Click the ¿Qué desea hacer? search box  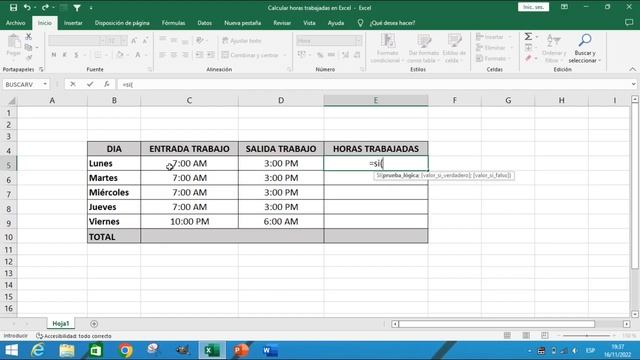tap(392, 23)
